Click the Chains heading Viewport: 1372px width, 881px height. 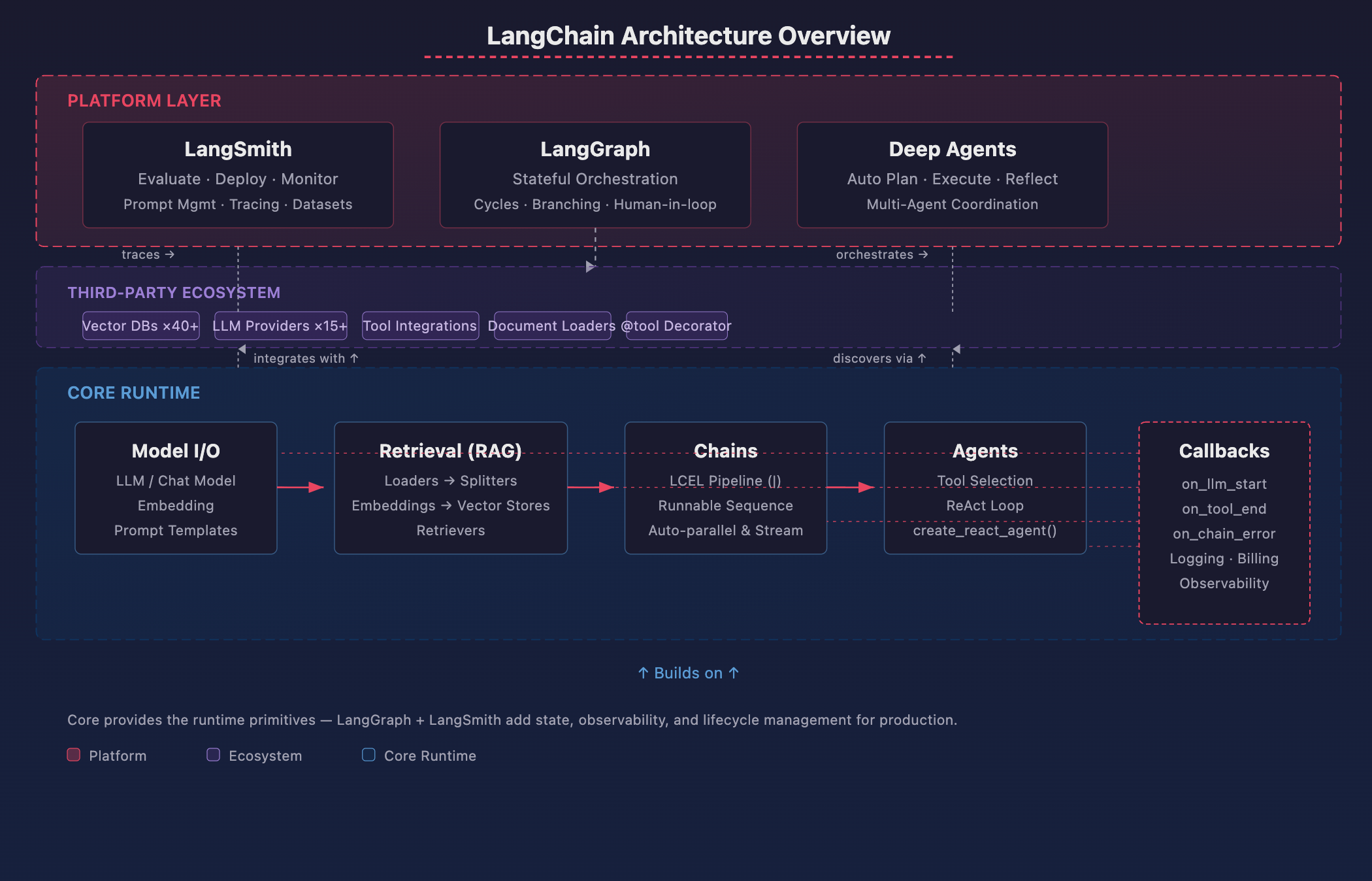point(726,451)
